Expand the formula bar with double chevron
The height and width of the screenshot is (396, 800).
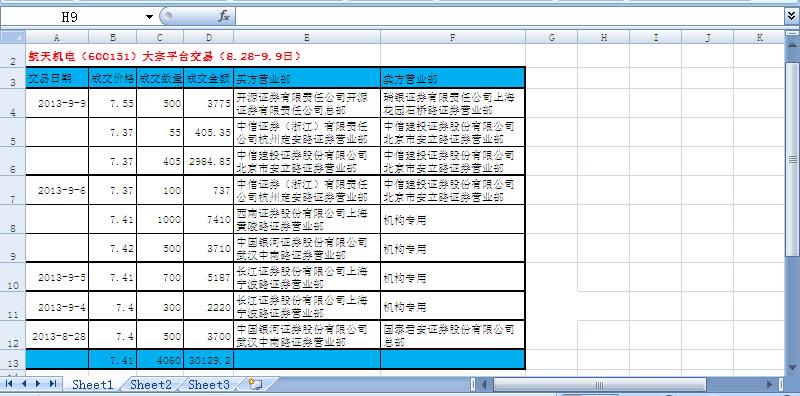coord(792,17)
